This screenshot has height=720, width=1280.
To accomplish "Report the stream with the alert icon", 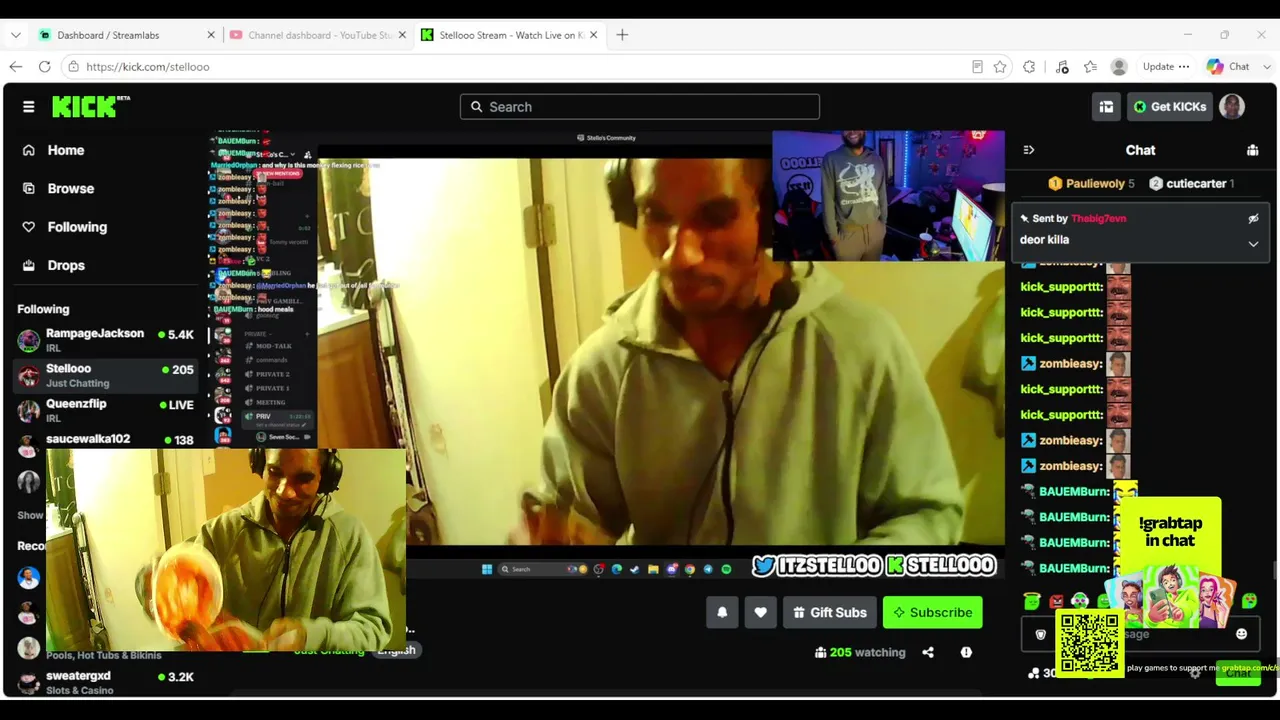I will point(966,652).
